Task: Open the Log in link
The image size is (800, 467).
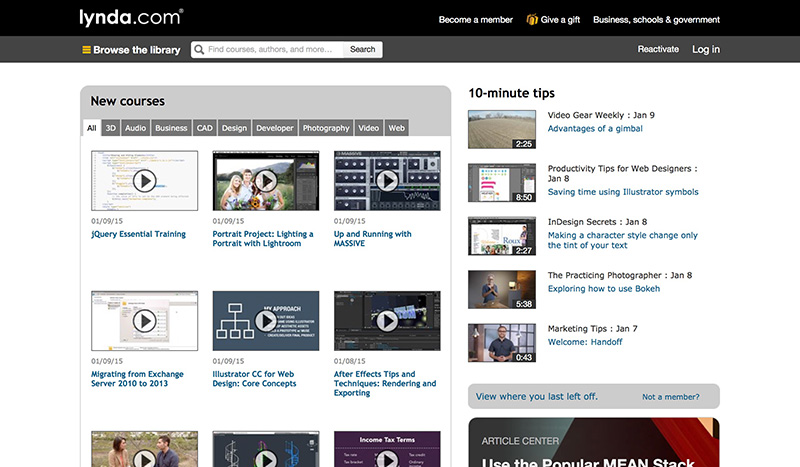Action: point(706,50)
